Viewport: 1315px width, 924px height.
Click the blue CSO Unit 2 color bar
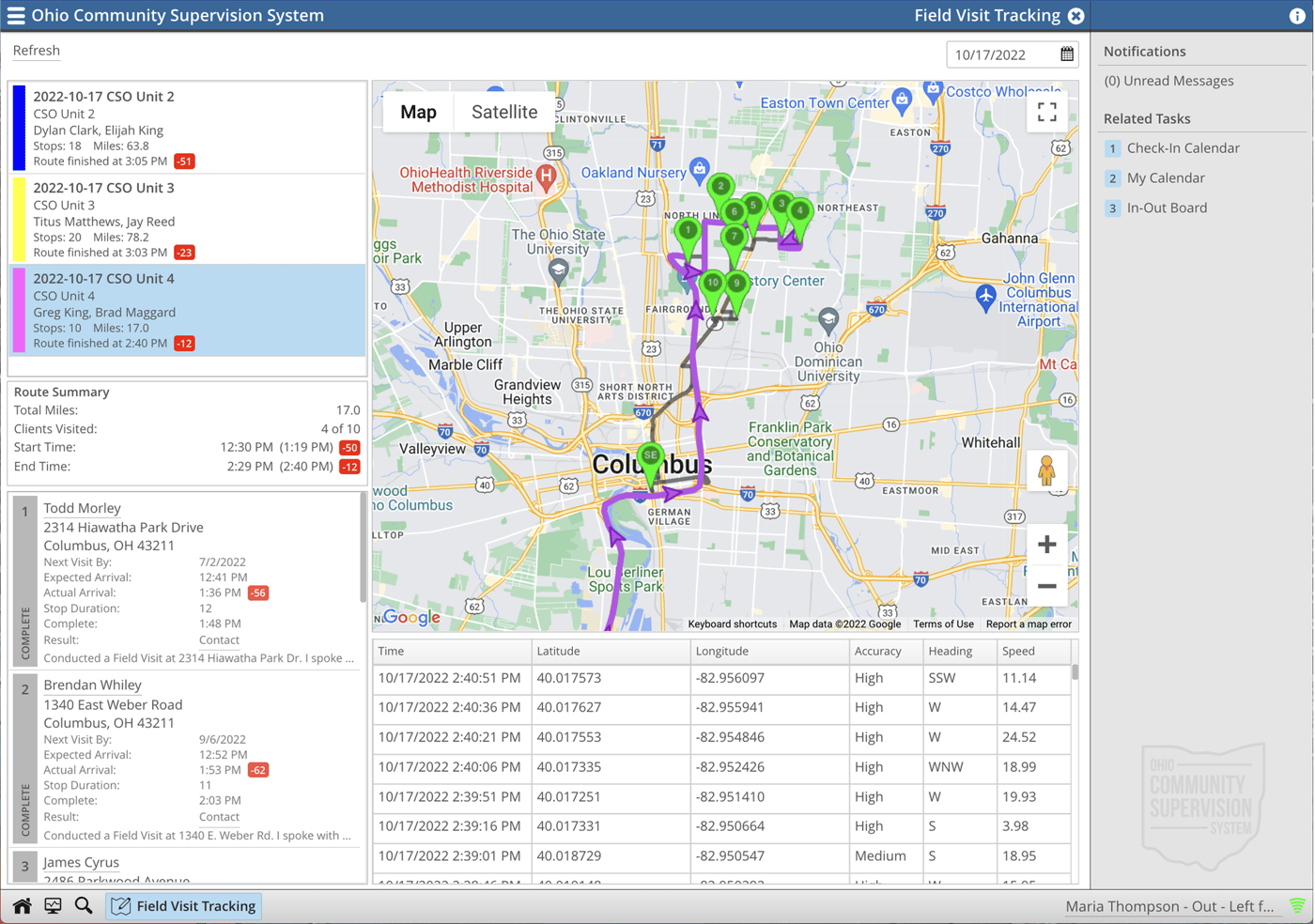click(x=19, y=128)
